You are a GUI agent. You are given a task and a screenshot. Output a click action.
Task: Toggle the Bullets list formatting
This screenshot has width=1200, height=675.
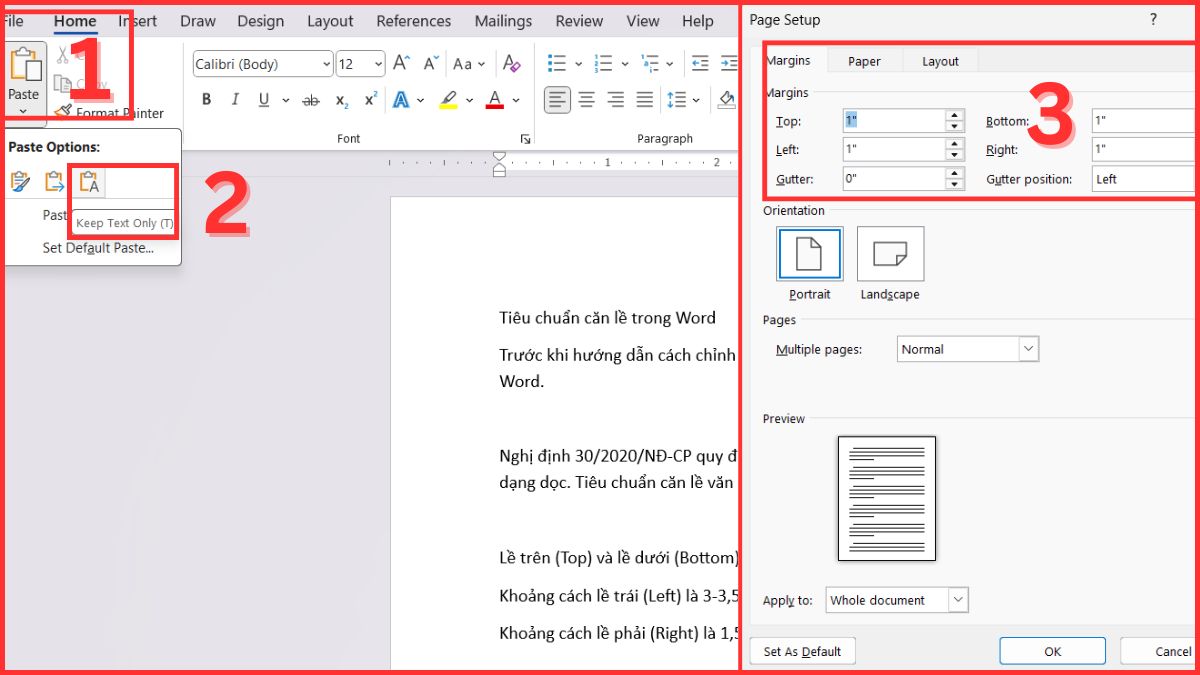[556, 63]
